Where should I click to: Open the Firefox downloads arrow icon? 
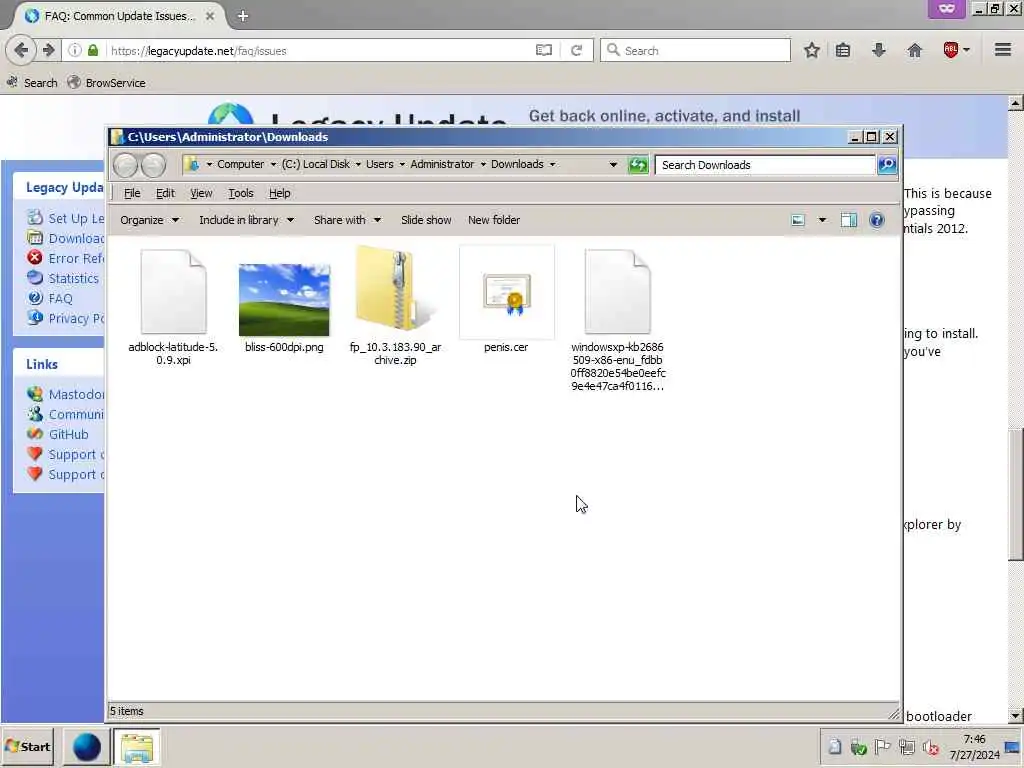[x=879, y=50]
